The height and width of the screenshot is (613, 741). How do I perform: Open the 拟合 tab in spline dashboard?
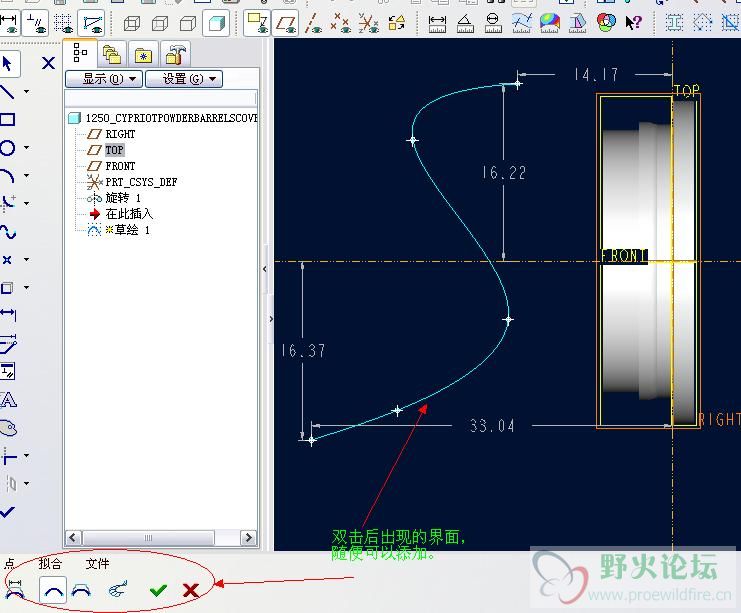[x=50, y=563]
